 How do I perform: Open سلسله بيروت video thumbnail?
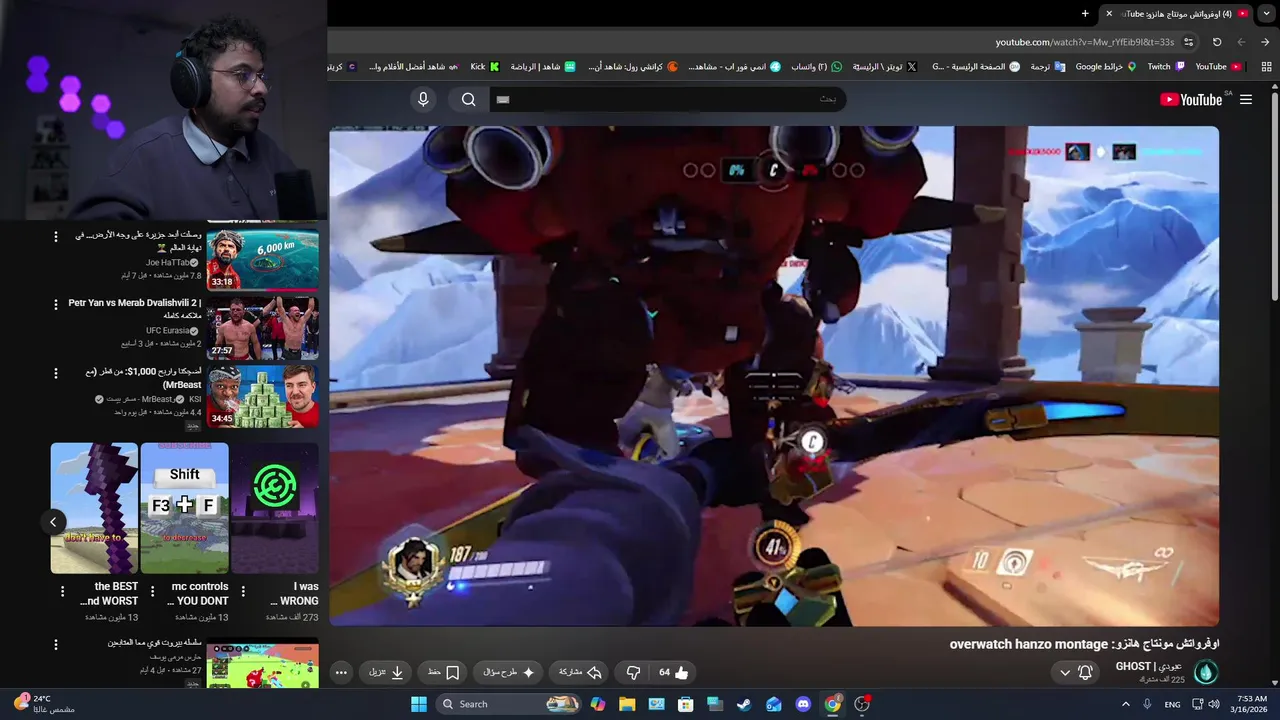point(262,663)
